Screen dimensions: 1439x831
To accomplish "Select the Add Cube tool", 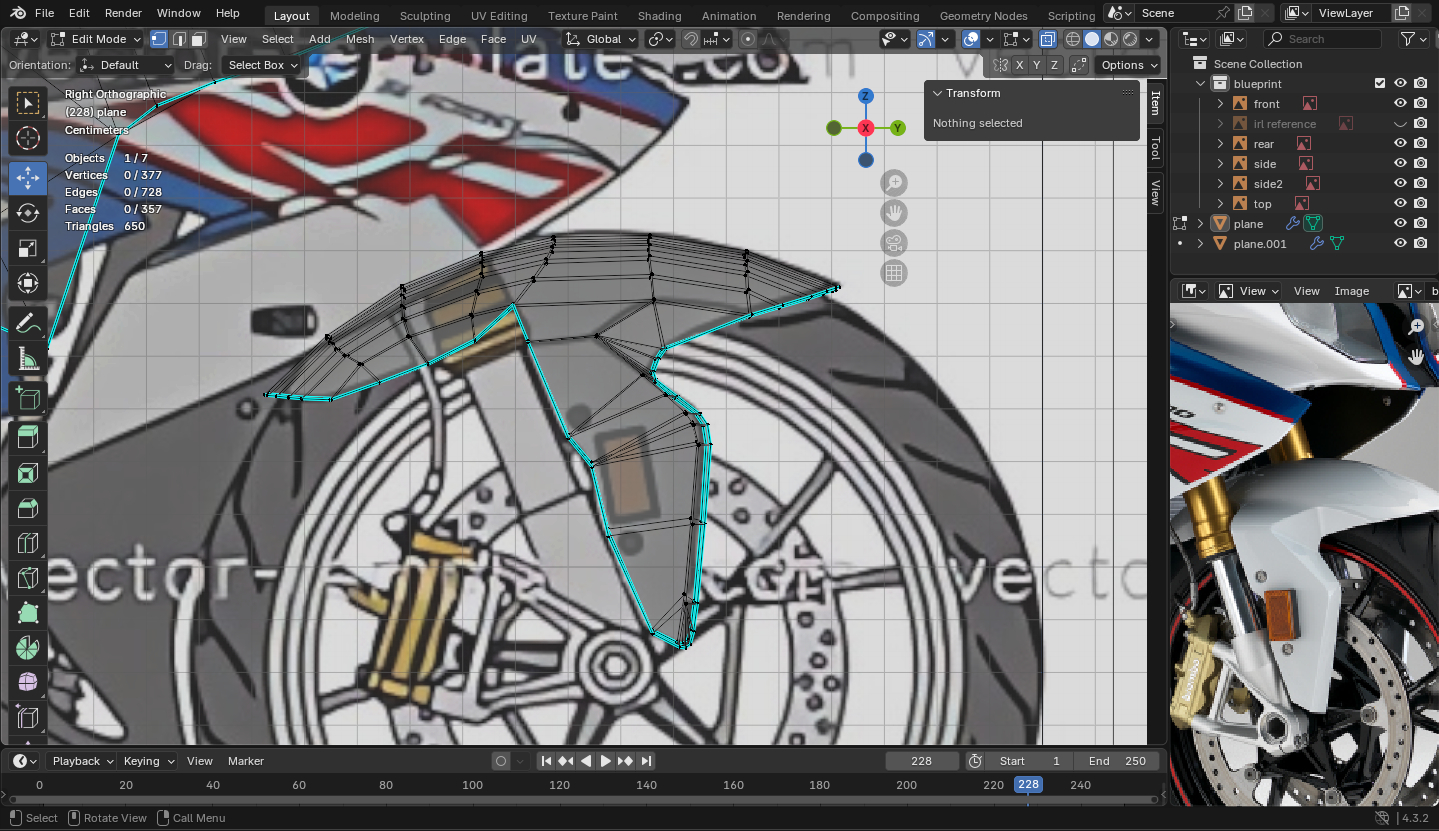I will click(x=28, y=398).
